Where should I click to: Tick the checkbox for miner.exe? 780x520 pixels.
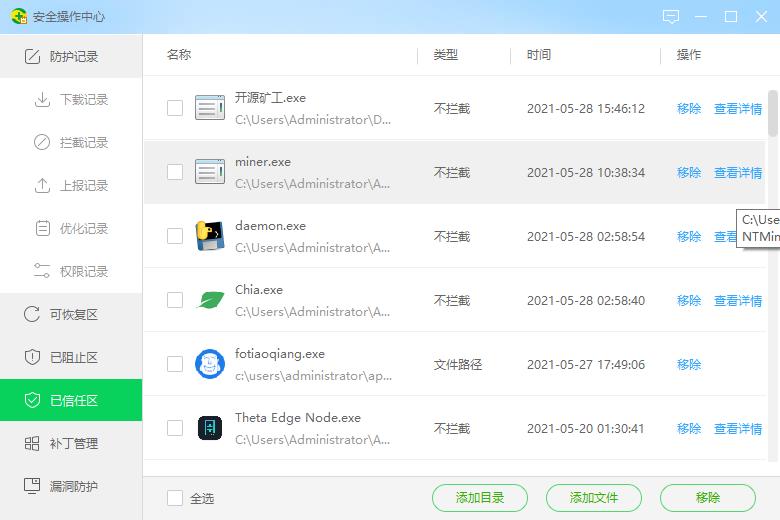click(175, 172)
